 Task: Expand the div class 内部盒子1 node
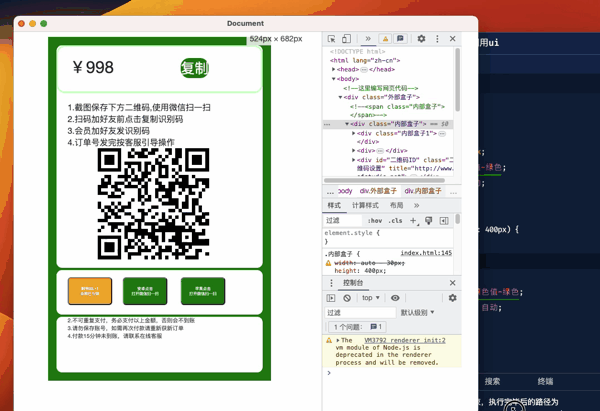(x=354, y=133)
